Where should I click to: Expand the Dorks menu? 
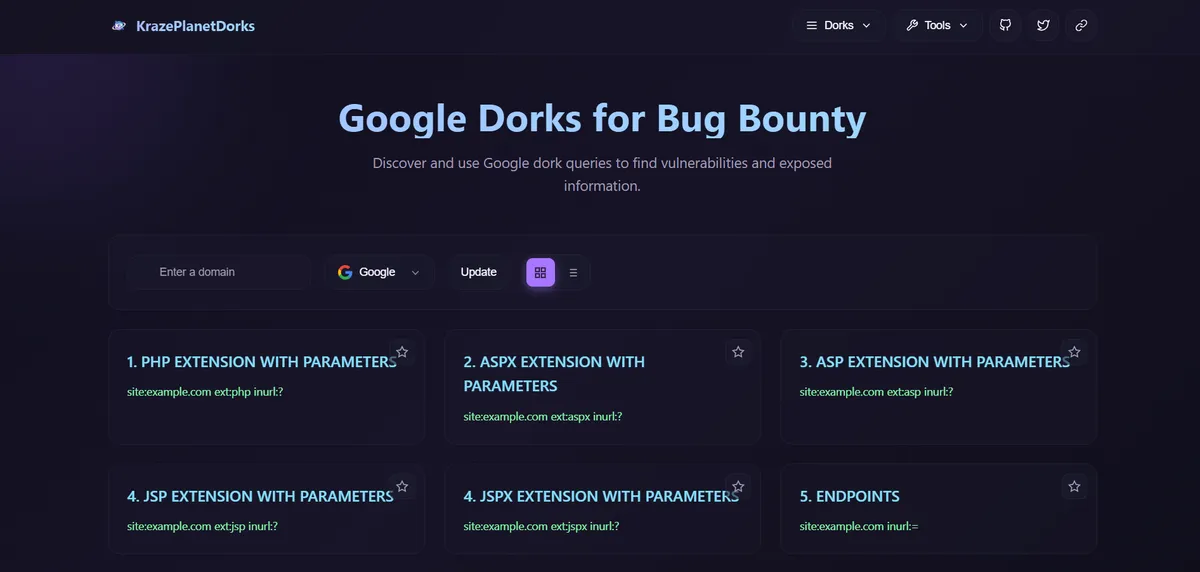[x=838, y=26]
